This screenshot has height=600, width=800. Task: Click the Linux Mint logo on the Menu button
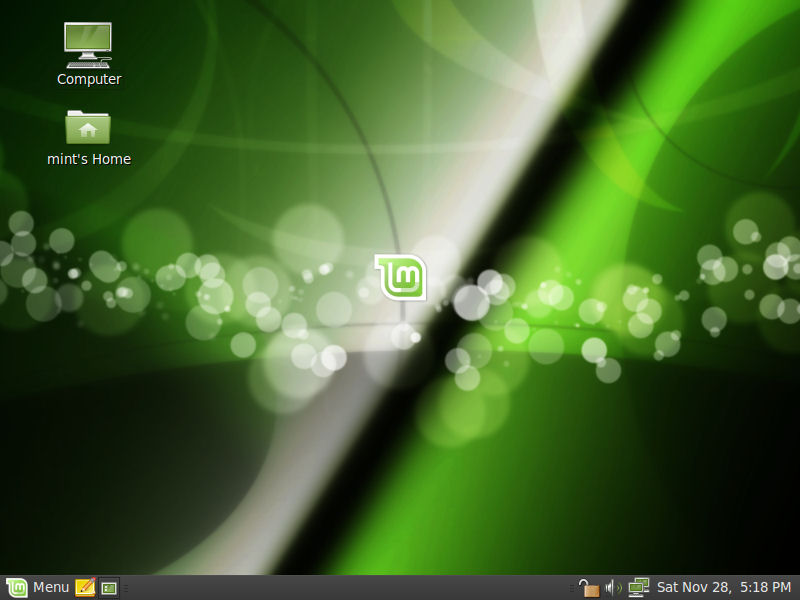tap(16, 587)
